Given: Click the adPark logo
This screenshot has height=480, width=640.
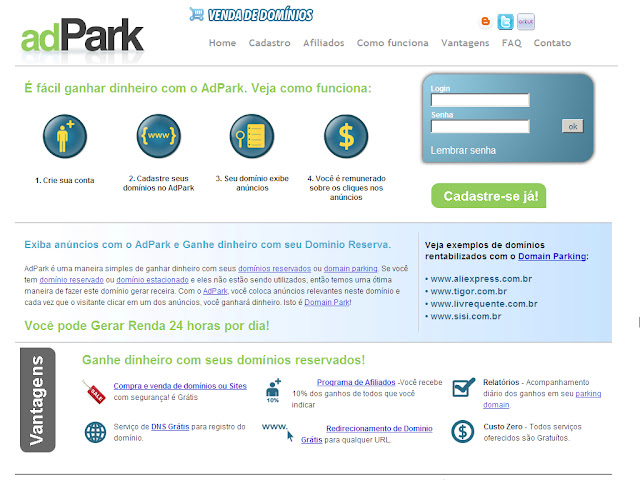Looking at the screenshot, I should (x=82, y=36).
